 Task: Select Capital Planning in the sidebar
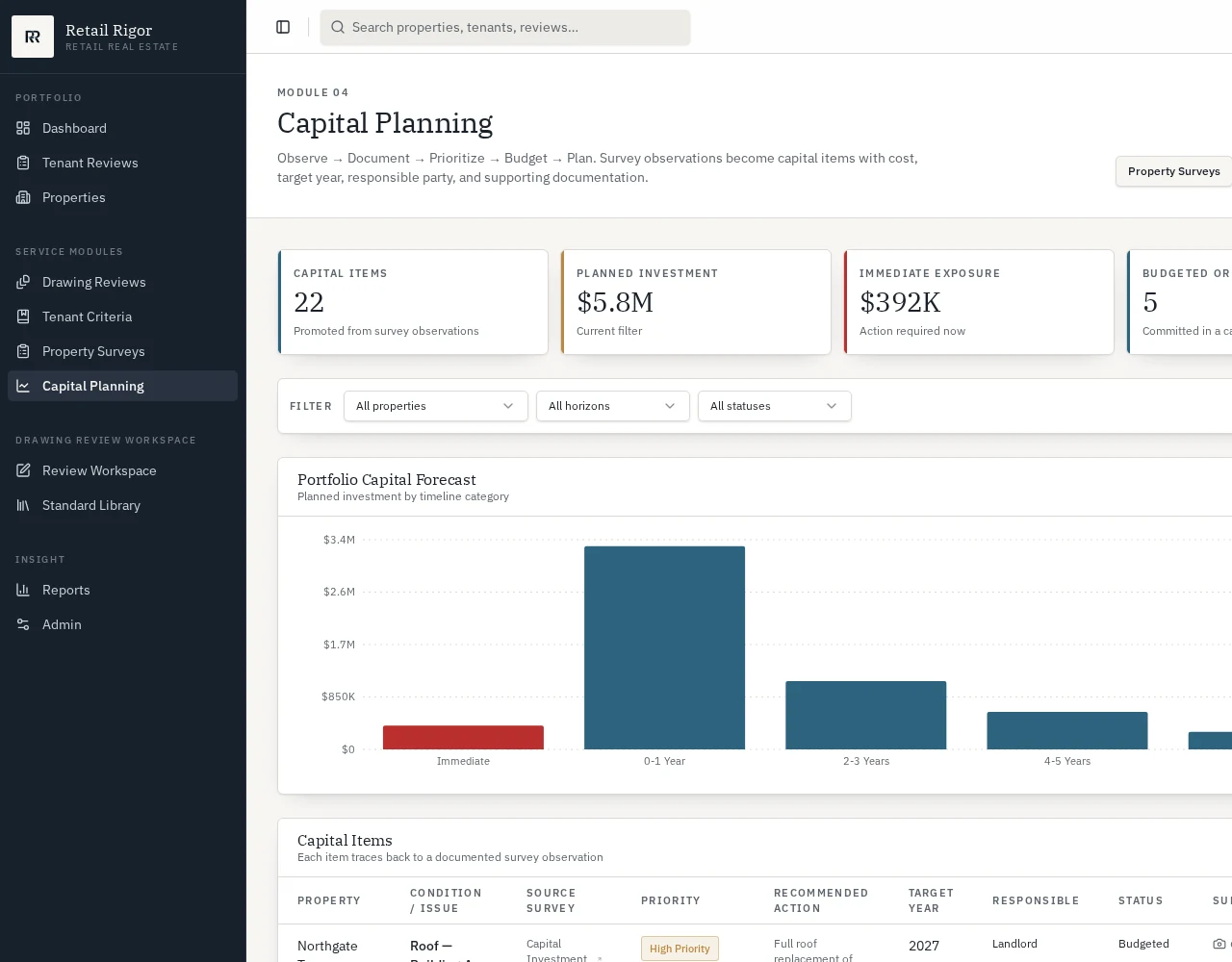(122, 386)
